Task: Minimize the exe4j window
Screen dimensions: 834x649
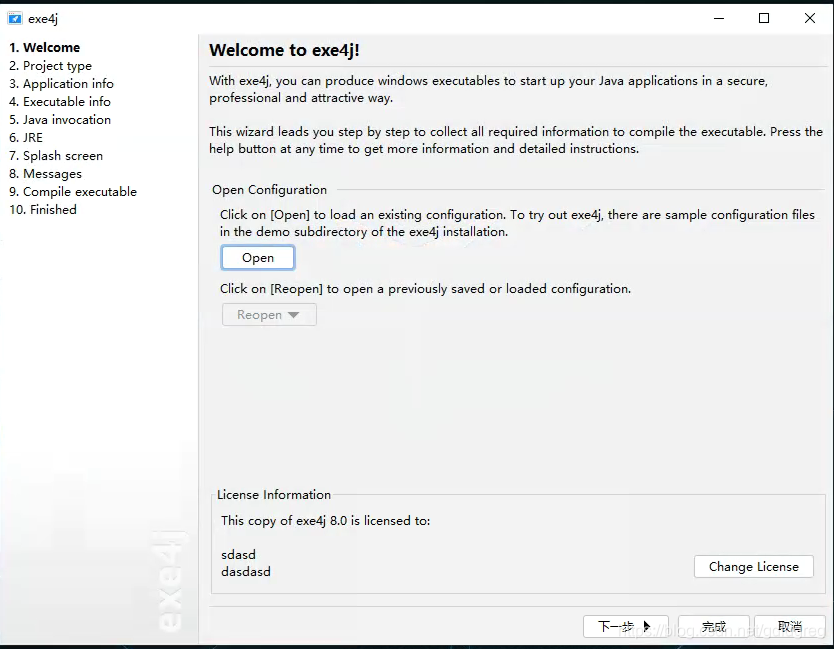Action: [719, 19]
